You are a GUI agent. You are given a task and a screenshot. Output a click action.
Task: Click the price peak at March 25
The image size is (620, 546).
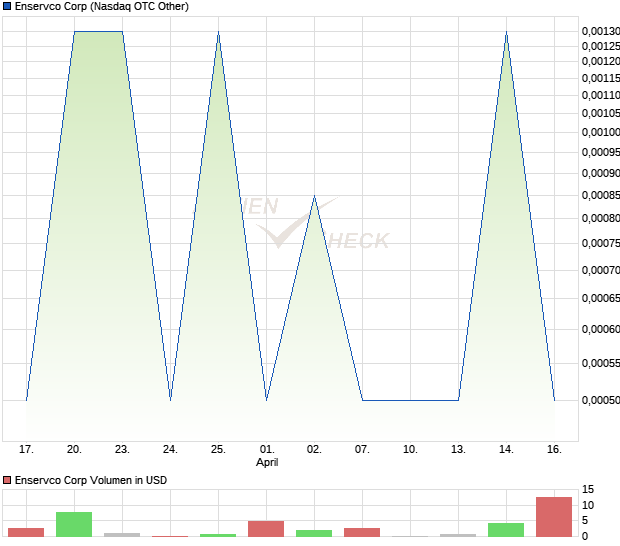tap(218, 32)
